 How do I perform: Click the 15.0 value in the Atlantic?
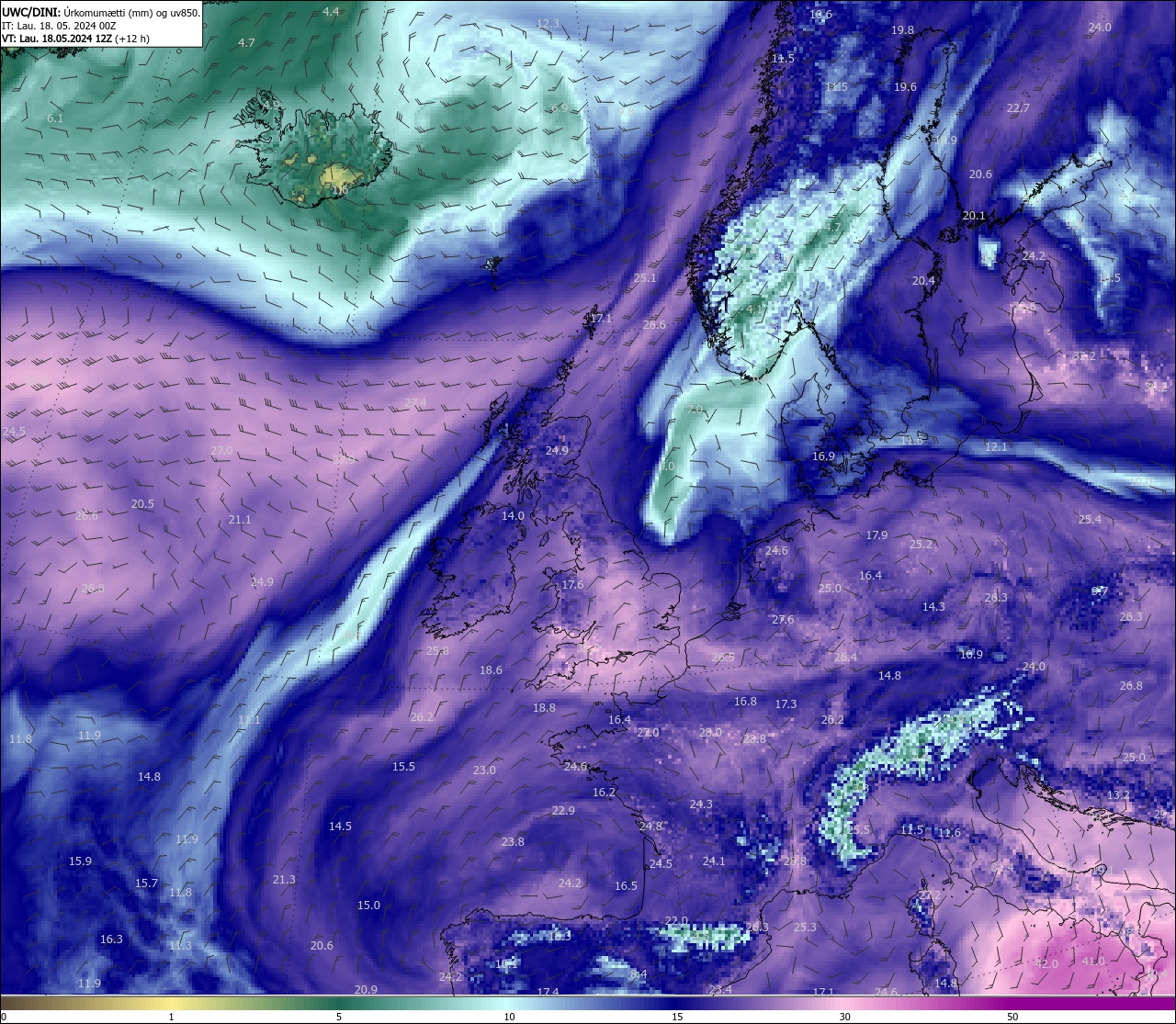point(368,906)
